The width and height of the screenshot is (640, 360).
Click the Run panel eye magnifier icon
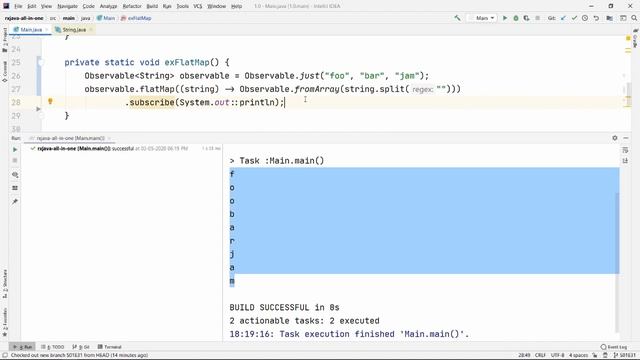point(15,175)
